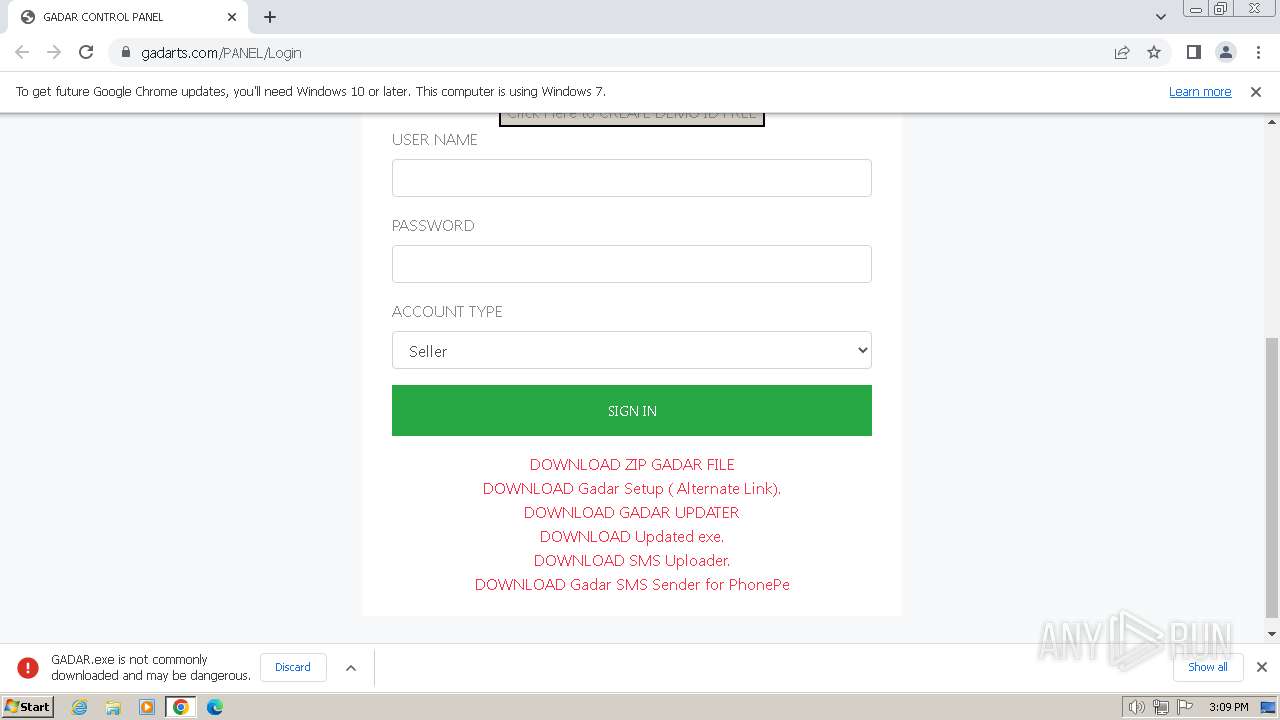This screenshot has height=720, width=1280.
Task: Click the Action Center flag icon
Action: coord(1185,707)
